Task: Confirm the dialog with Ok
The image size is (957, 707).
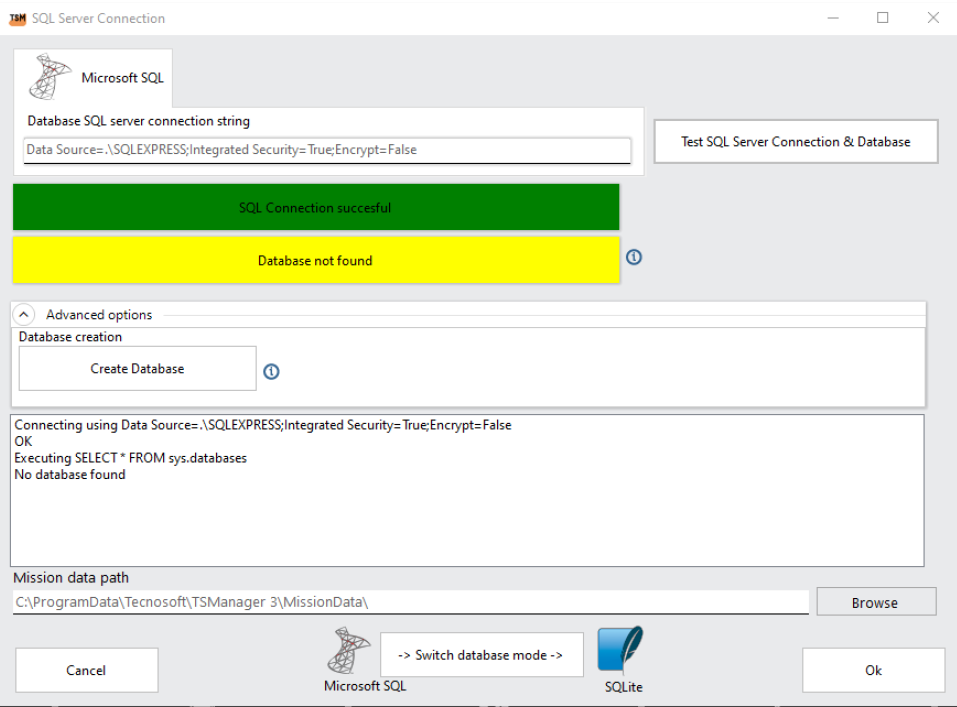Action: pyautogui.click(x=873, y=670)
